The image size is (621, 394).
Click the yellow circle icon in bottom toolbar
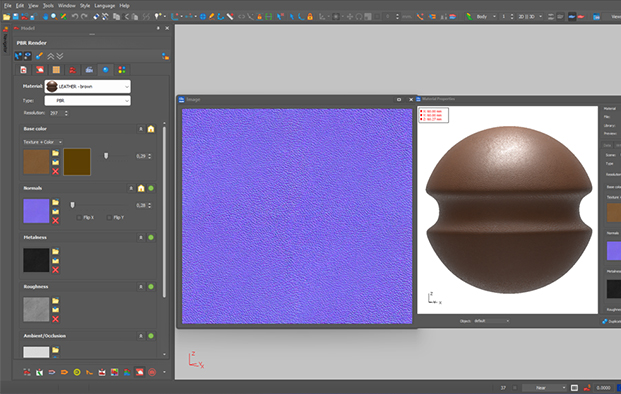click(x=77, y=372)
